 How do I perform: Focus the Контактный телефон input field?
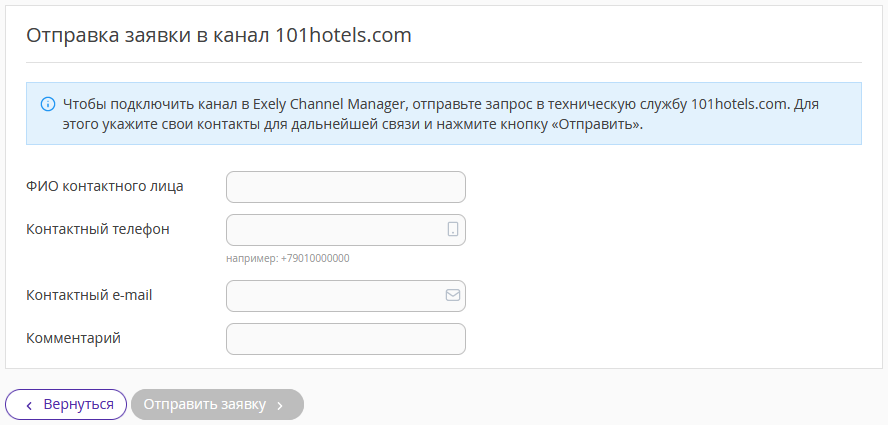[x=336, y=230]
